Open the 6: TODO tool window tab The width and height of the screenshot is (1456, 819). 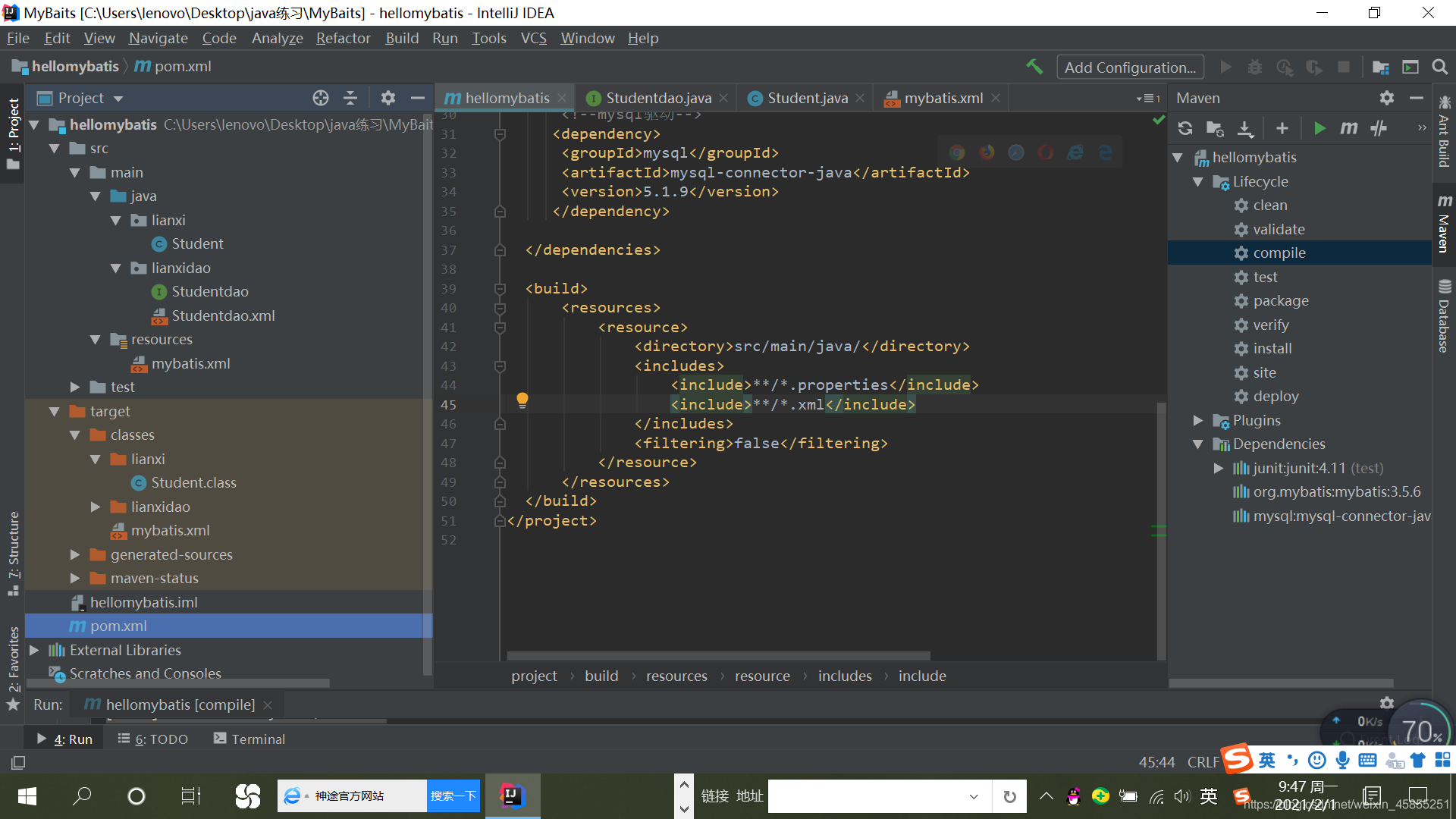(x=153, y=739)
